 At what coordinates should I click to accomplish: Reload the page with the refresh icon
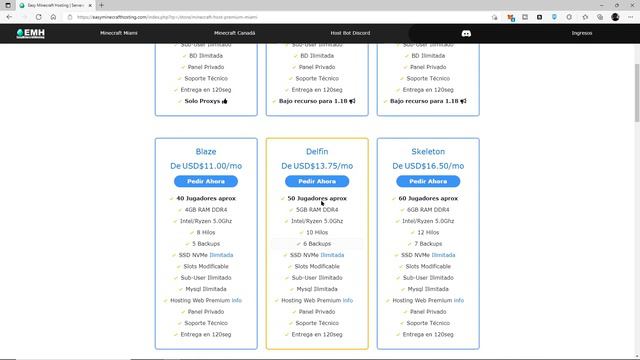click(38, 17)
